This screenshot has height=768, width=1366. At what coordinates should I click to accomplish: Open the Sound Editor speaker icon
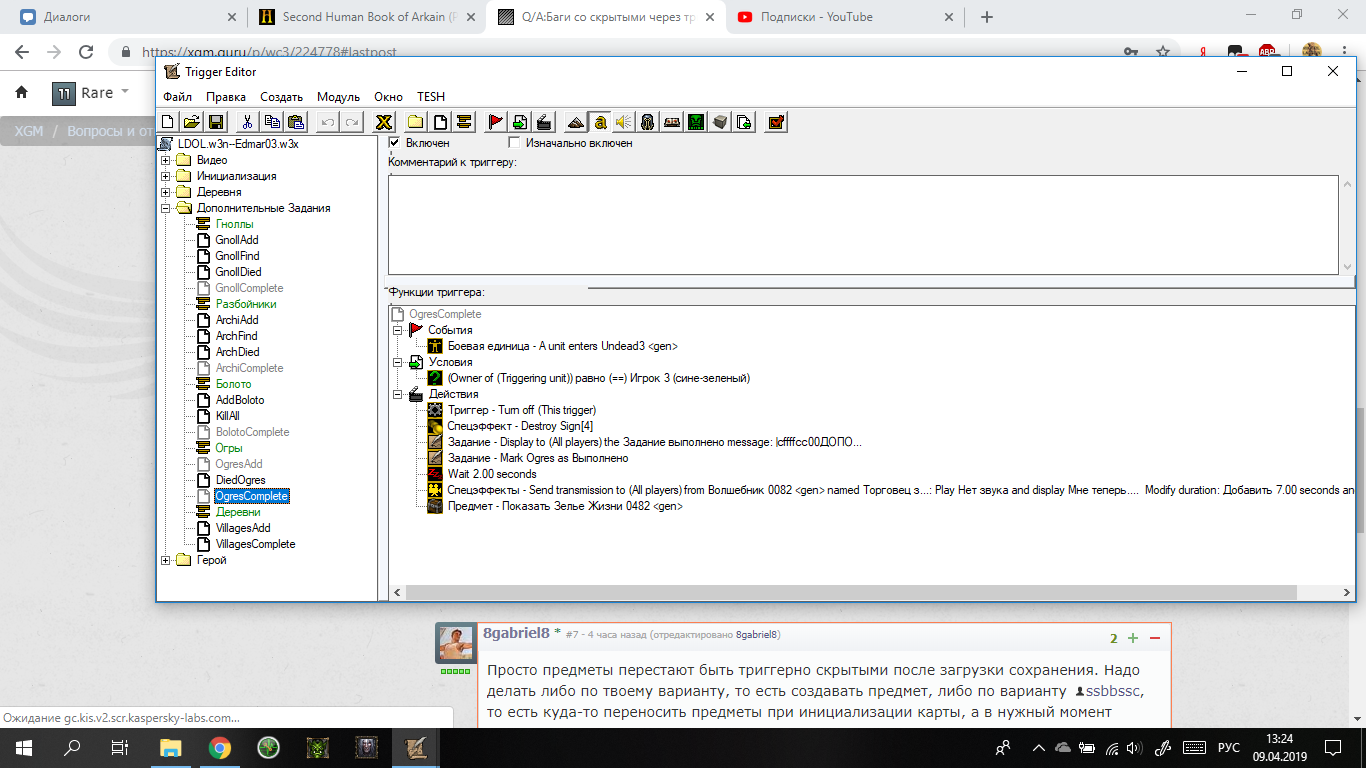pyautogui.click(x=624, y=122)
